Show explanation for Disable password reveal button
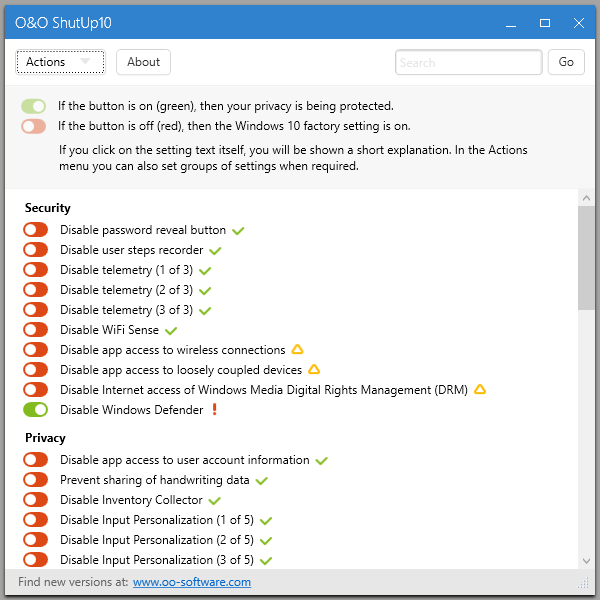Viewport: 600px width, 600px height. point(143,230)
